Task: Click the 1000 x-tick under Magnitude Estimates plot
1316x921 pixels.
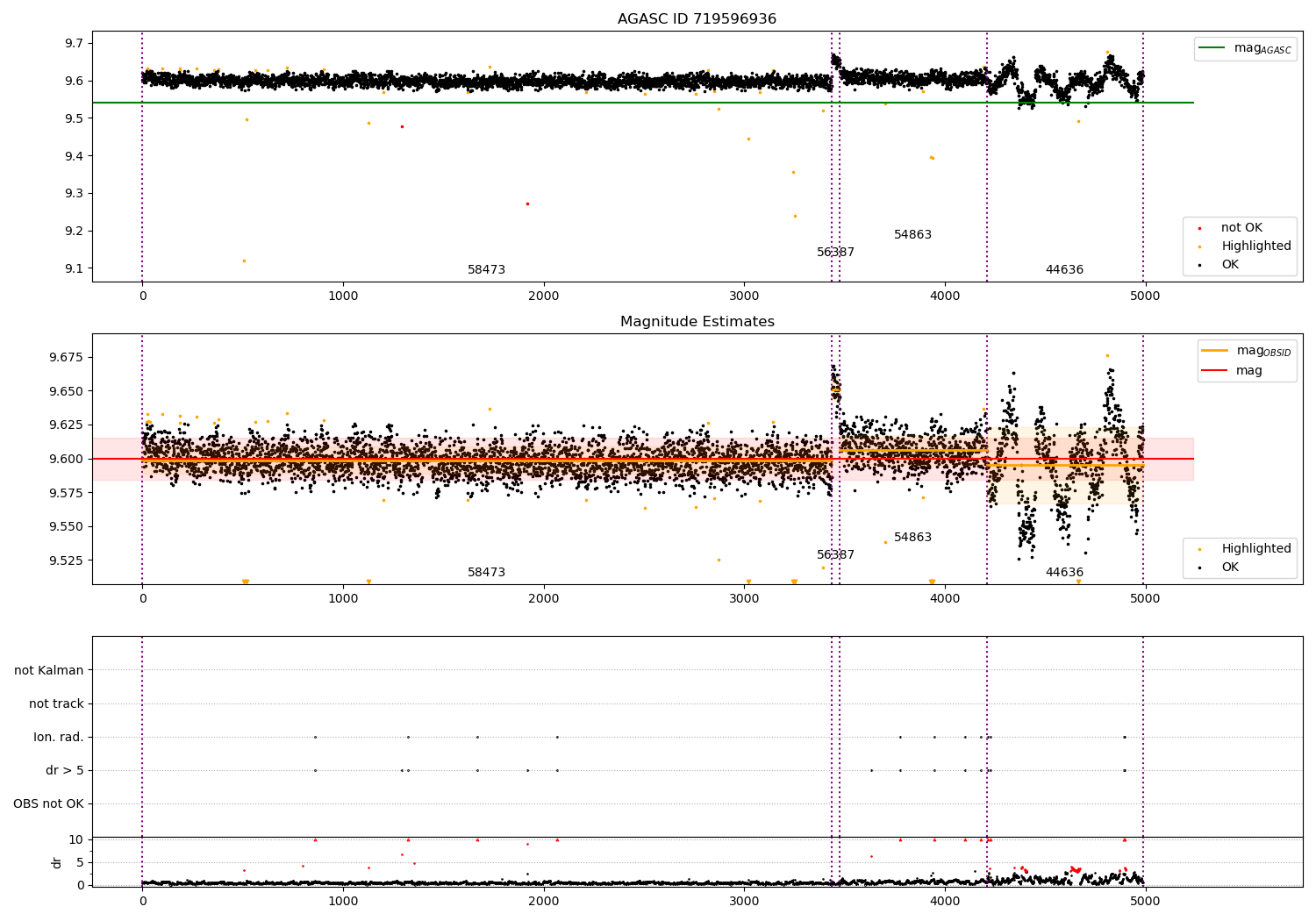Action: [x=343, y=599]
